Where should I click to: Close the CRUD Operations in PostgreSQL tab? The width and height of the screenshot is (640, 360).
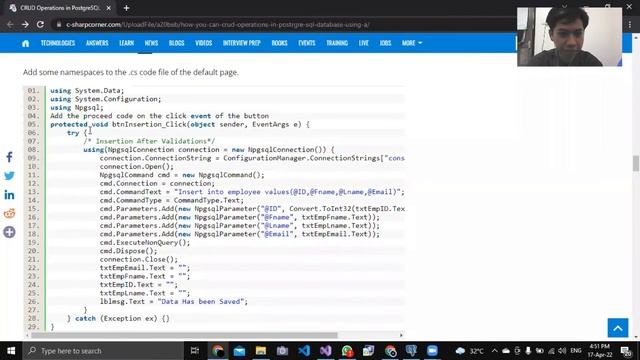pos(109,8)
